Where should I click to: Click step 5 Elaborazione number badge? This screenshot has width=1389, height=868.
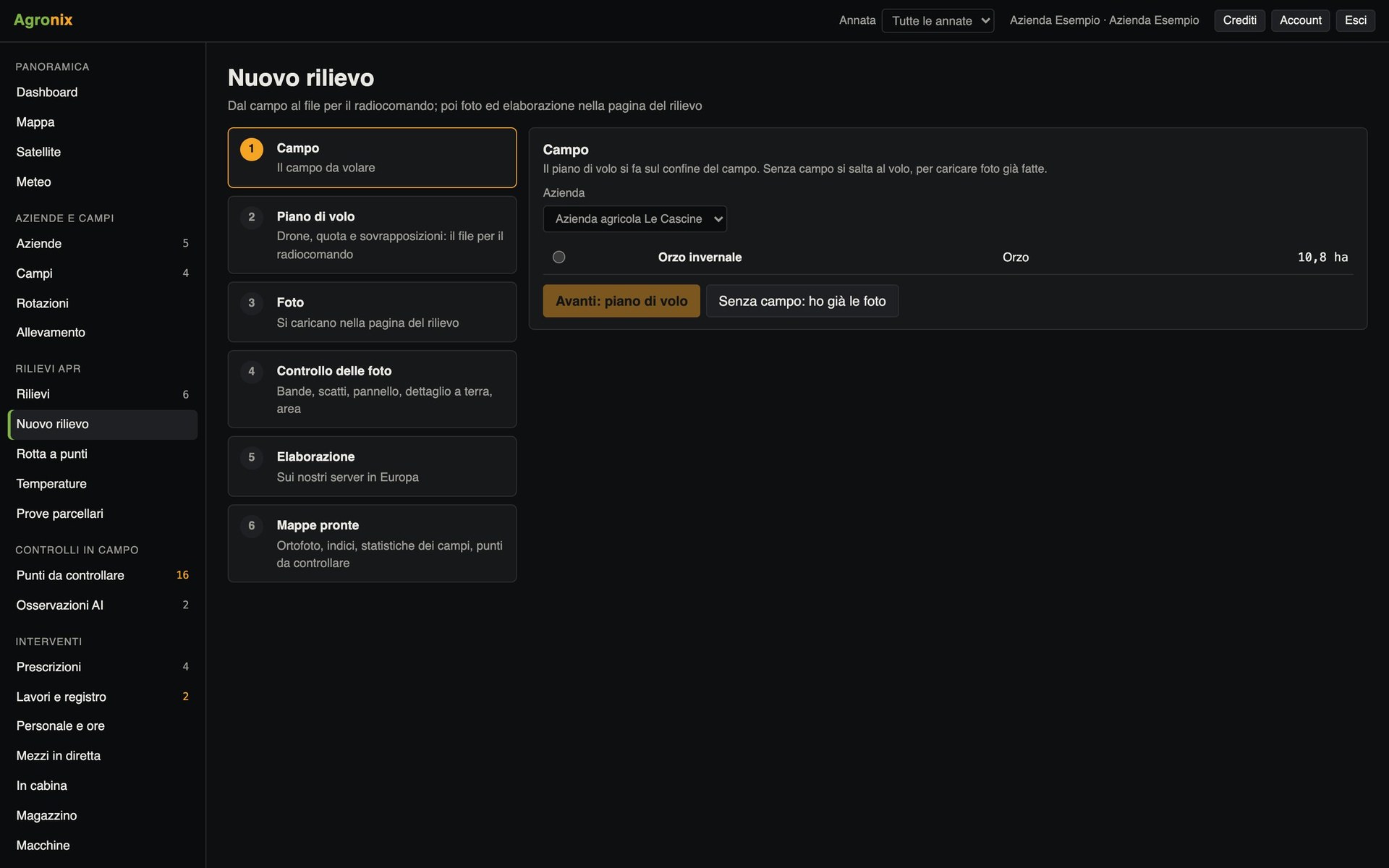click(252, 457)
